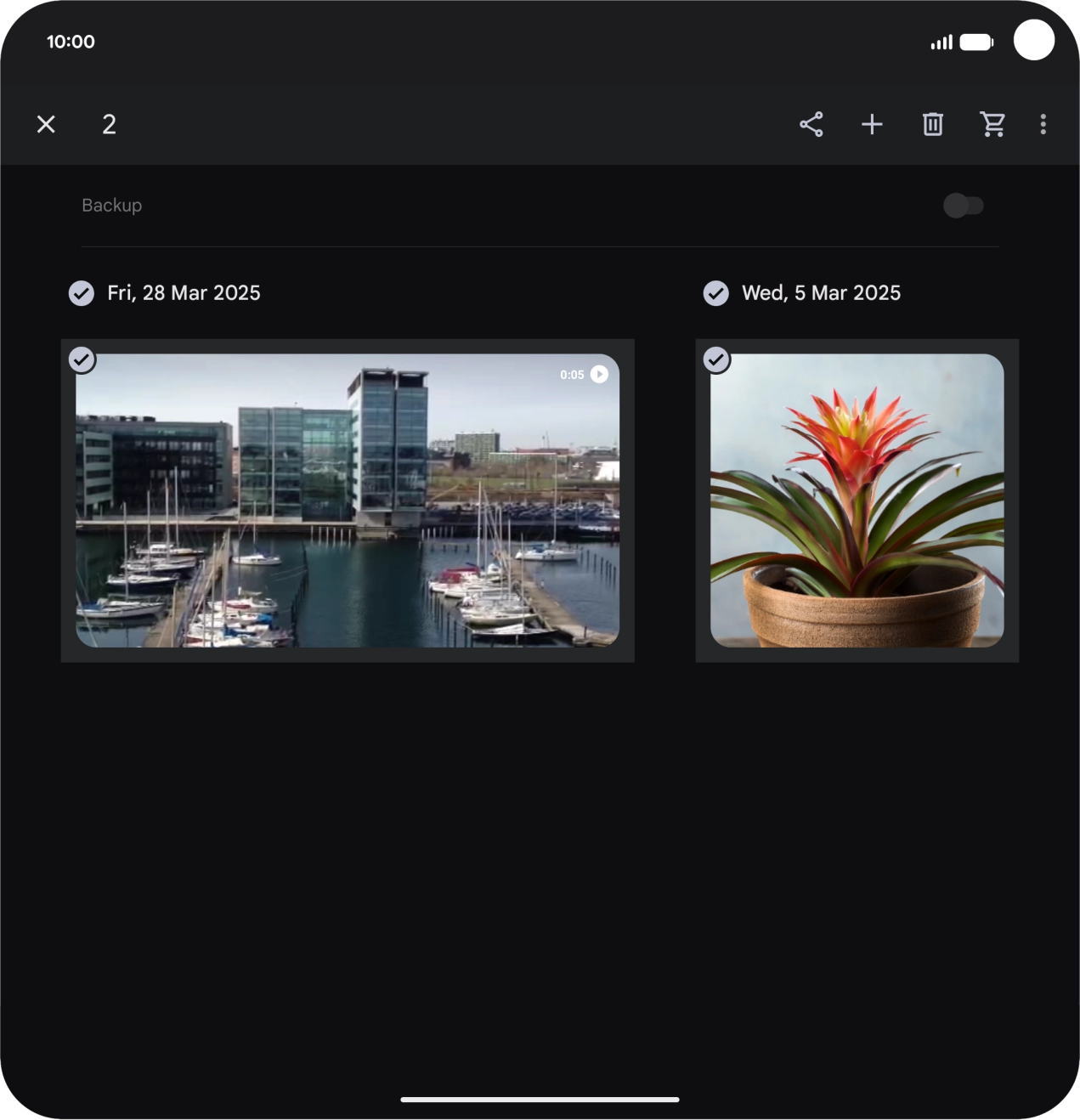Screen dimensions: 1080x1120
Task: Open the marina harbor video thumbnail
Action: (348, 501)
